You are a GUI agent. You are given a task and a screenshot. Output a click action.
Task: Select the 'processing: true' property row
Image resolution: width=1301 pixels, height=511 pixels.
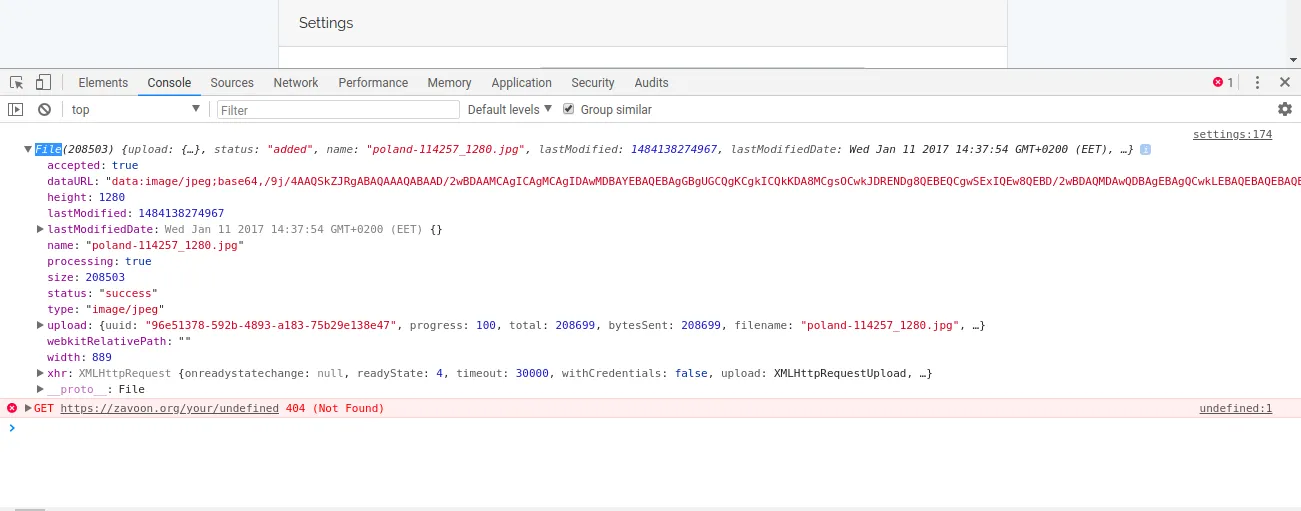(99, 261)
